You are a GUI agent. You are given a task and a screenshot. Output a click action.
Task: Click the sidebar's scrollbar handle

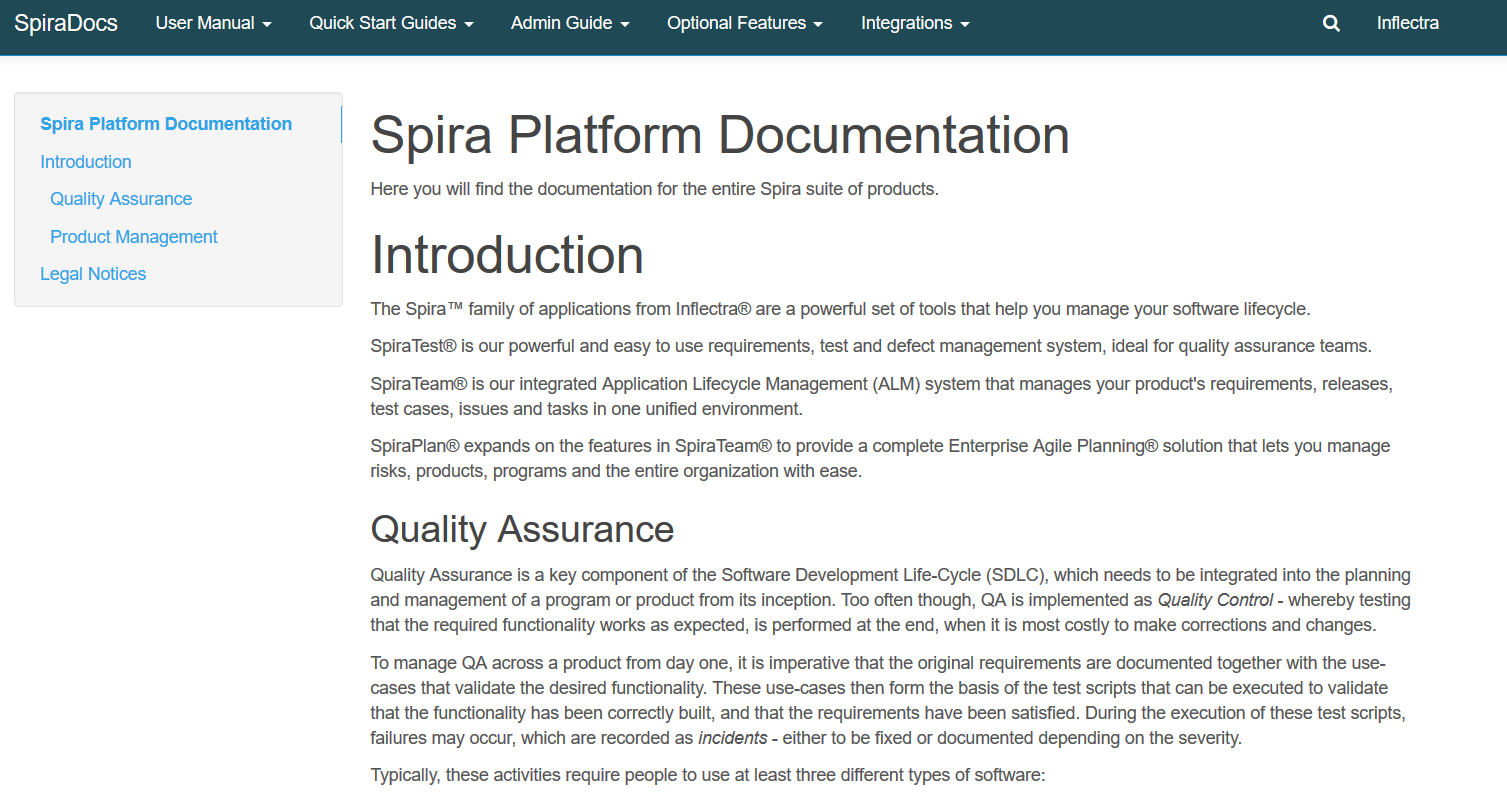coord(341,124)
